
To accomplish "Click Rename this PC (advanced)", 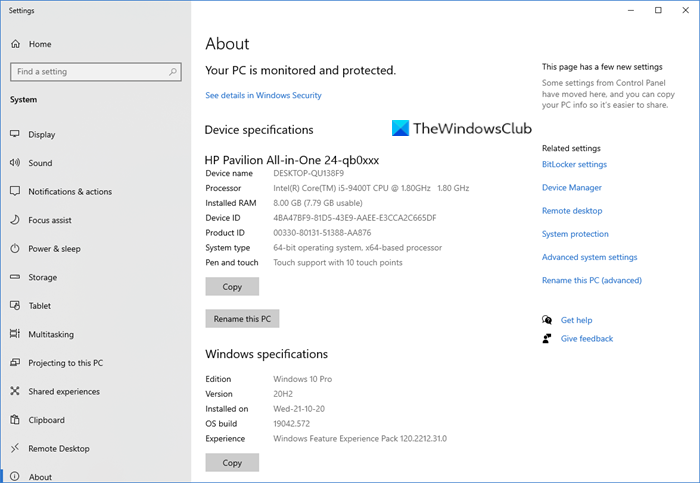I will tap(592, 280).
